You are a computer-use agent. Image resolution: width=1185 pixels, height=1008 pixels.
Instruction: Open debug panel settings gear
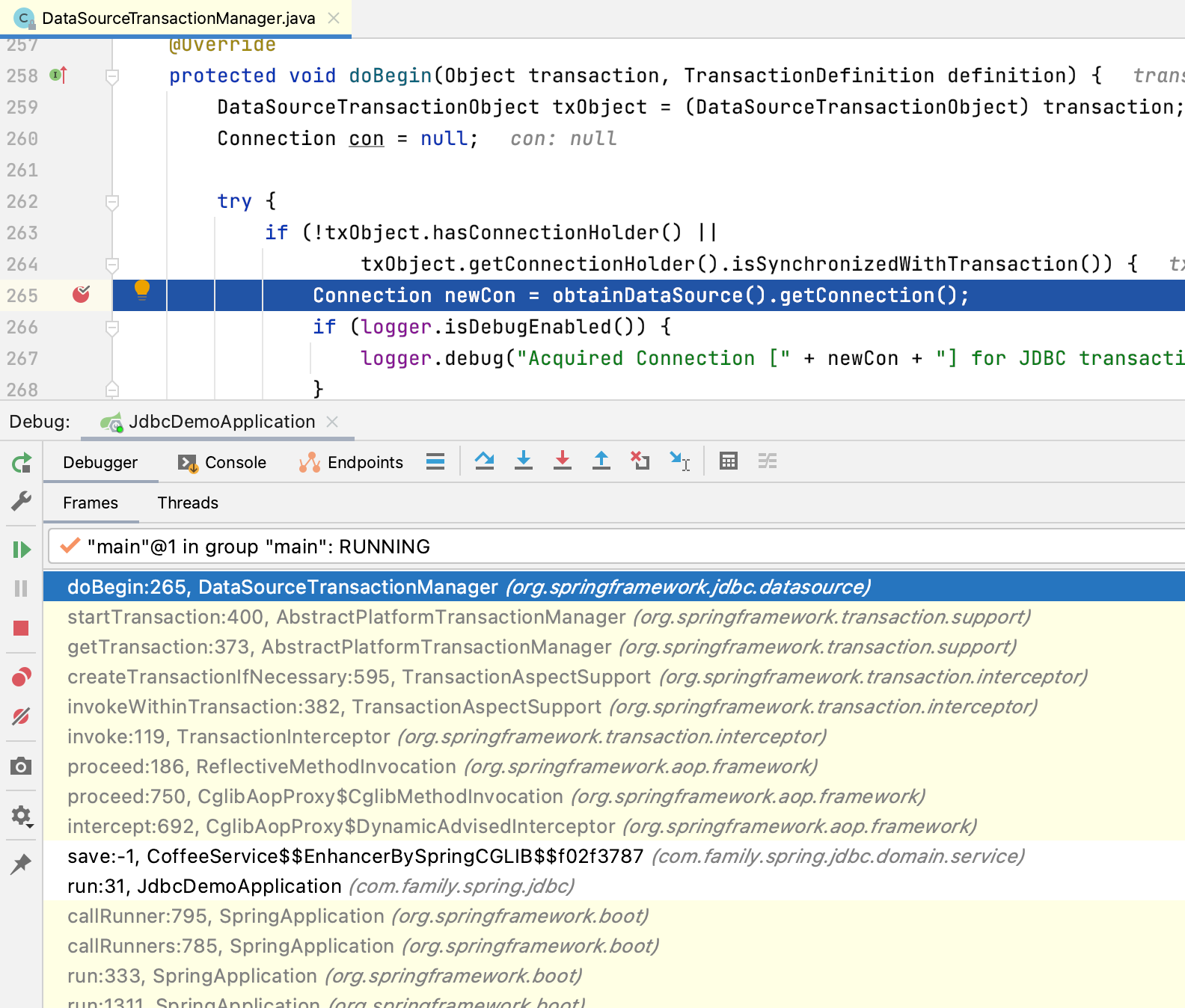pos(22,815)
